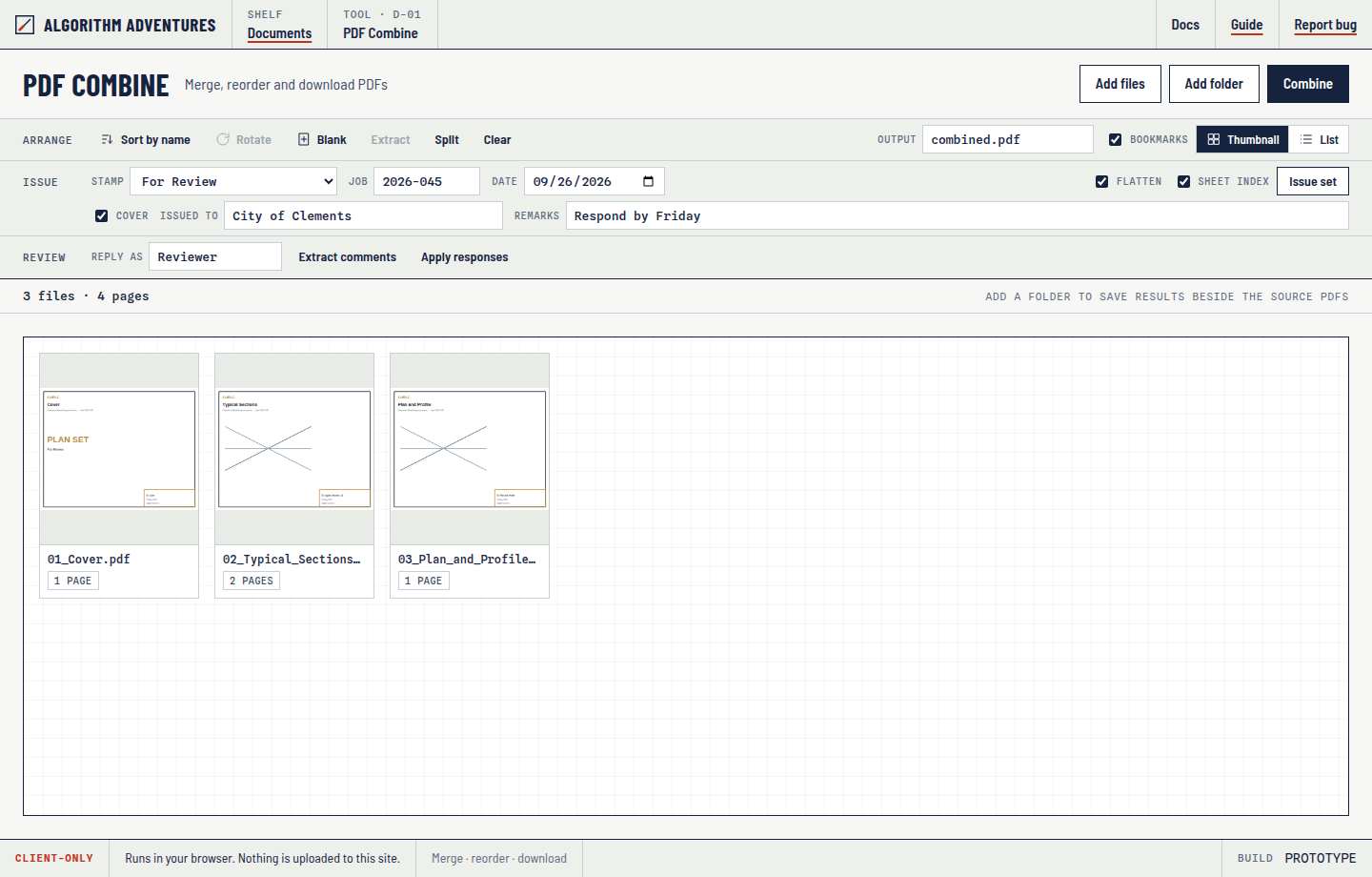Image resolution: width=1372 pixels, height=877 pixels.
Task: Toggle the Sheet Index checkbox
Action: 1183,181
